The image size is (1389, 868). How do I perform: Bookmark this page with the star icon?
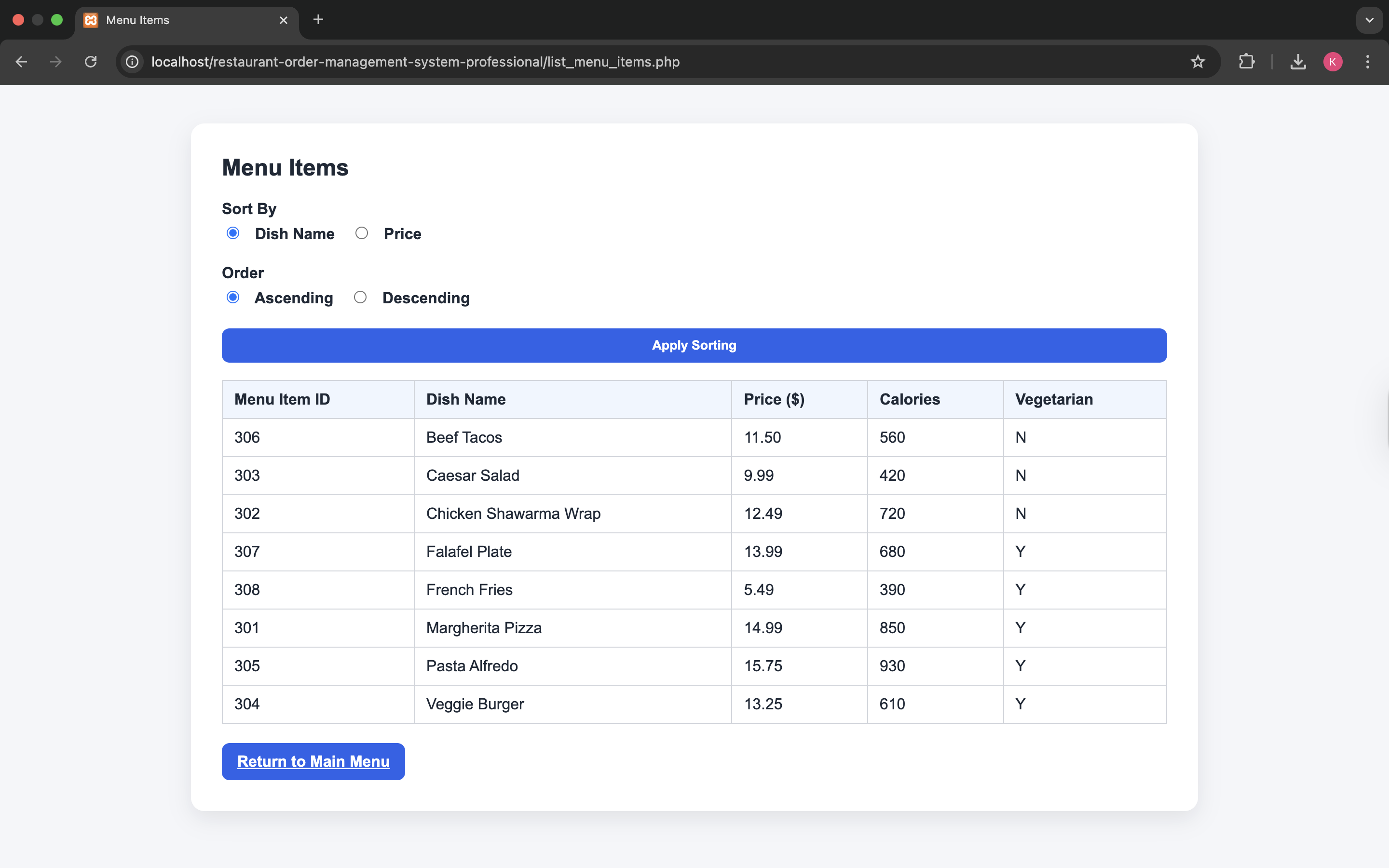tap(1198, 61)
